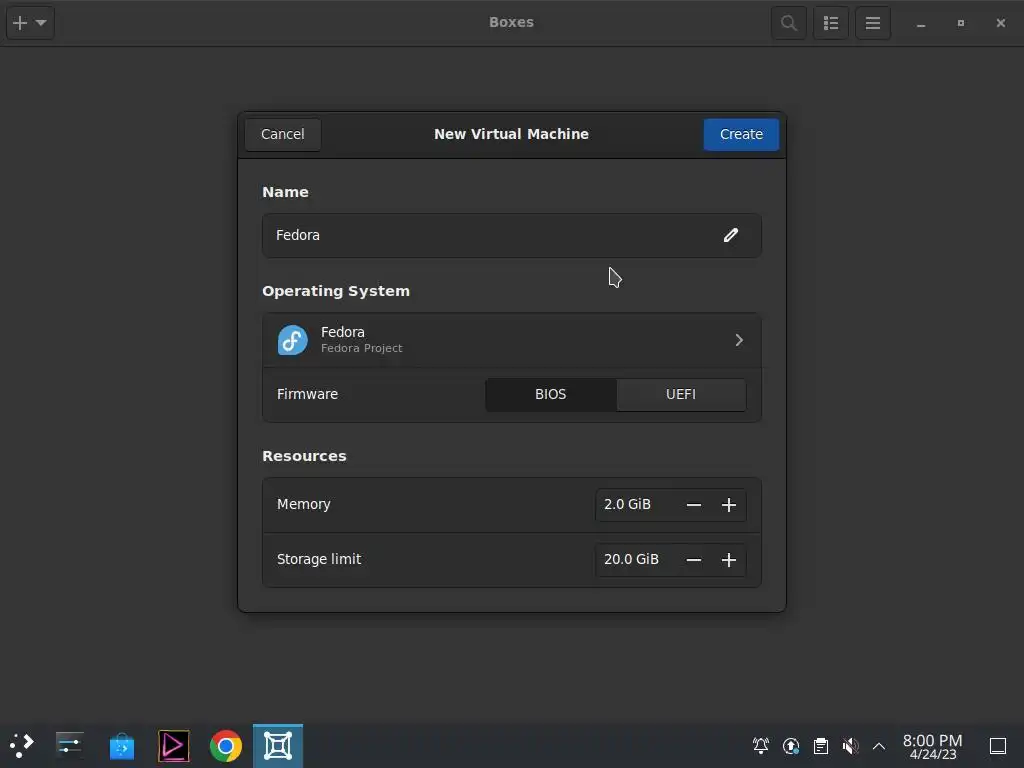Open Discover software store in taskbar

coord(121,746)
